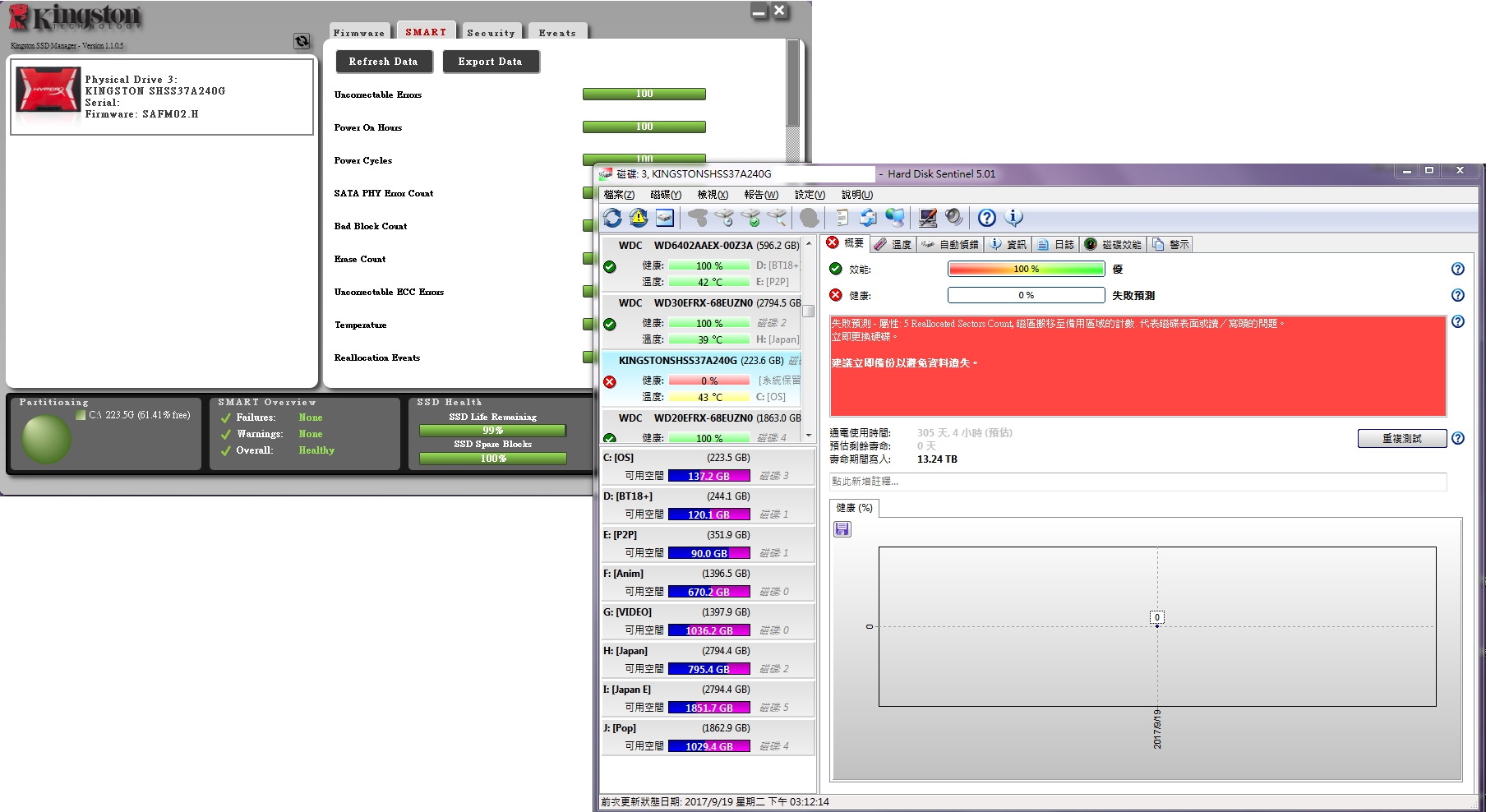Image resolution: width=1486 pixels, height=812 pixels.
Task: Click the disk with magnifier surface test icon
Action: (777, 218)
